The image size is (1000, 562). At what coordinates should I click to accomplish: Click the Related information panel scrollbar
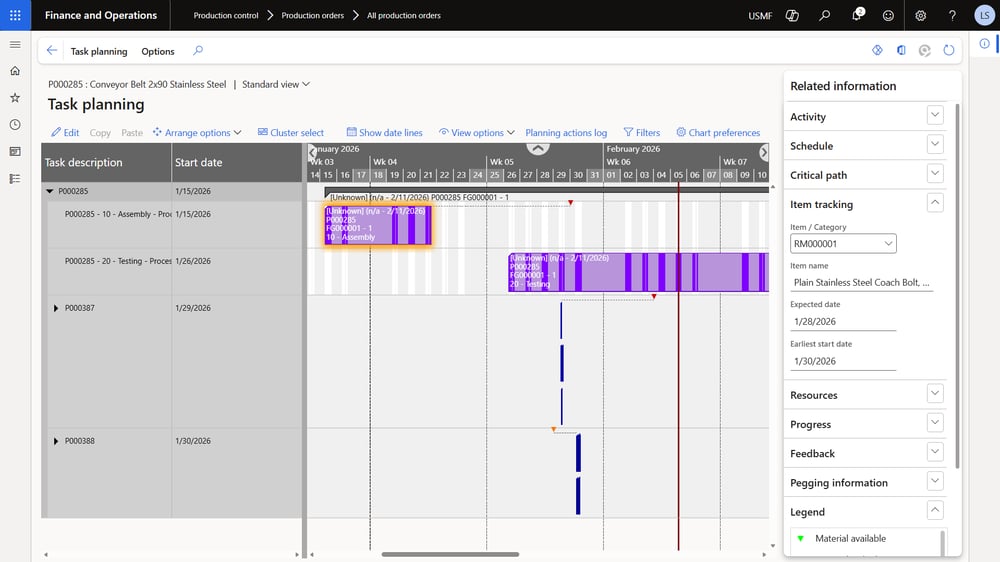[x=957, y=285]
